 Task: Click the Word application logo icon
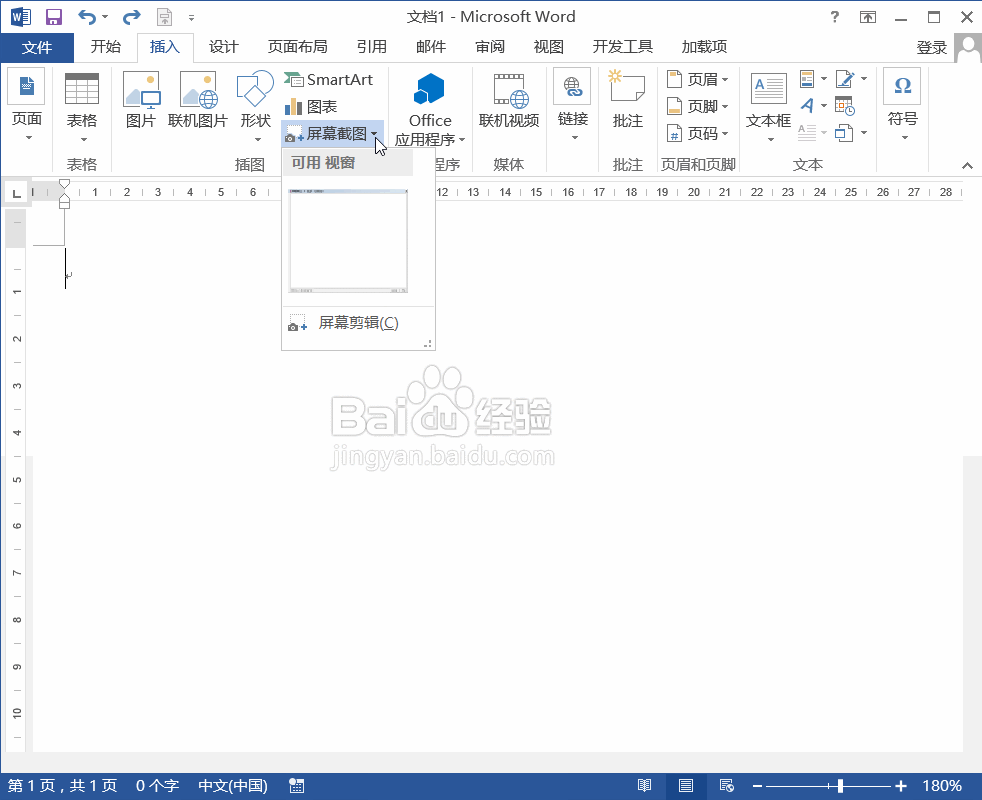coord(20,17)
